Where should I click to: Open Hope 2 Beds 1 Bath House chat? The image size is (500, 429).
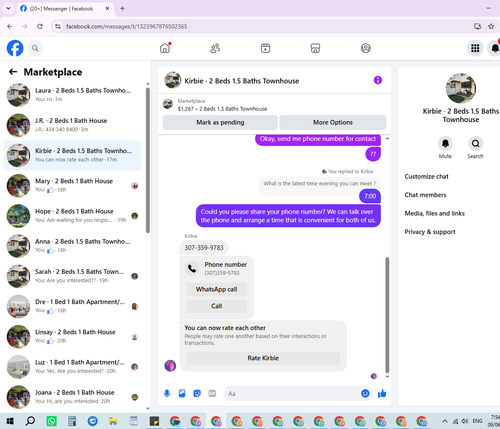coord(72,216)
